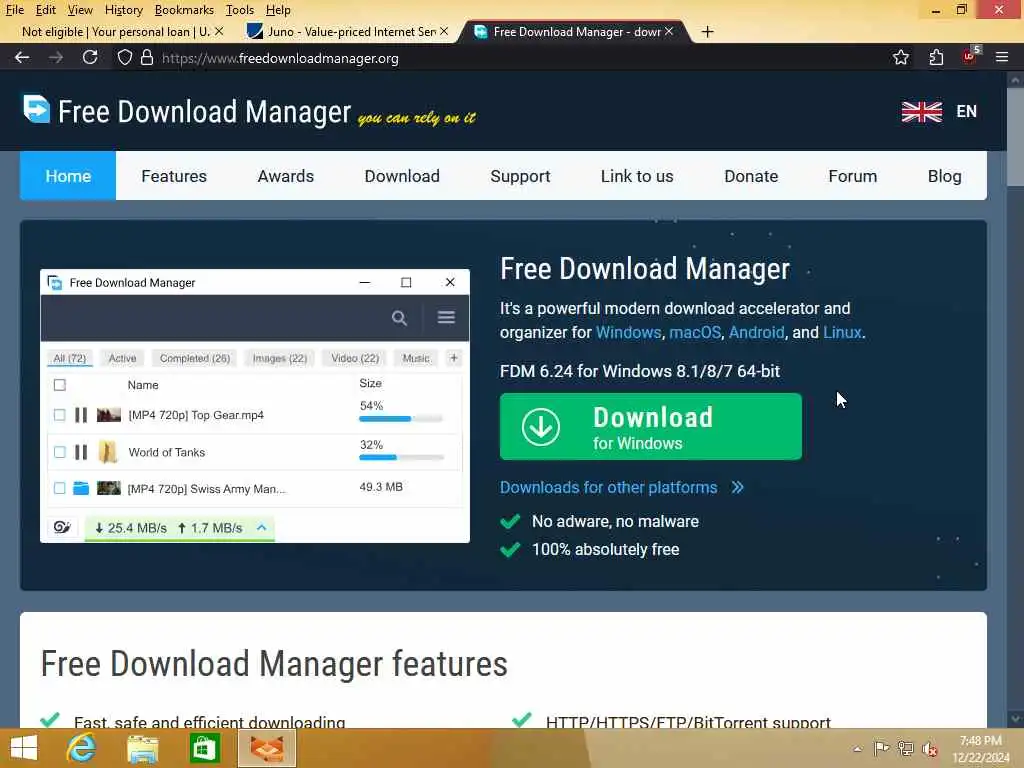Click the download arrow circle icon
This screenshot has height=768, width=1024.
tap(541, 427)
